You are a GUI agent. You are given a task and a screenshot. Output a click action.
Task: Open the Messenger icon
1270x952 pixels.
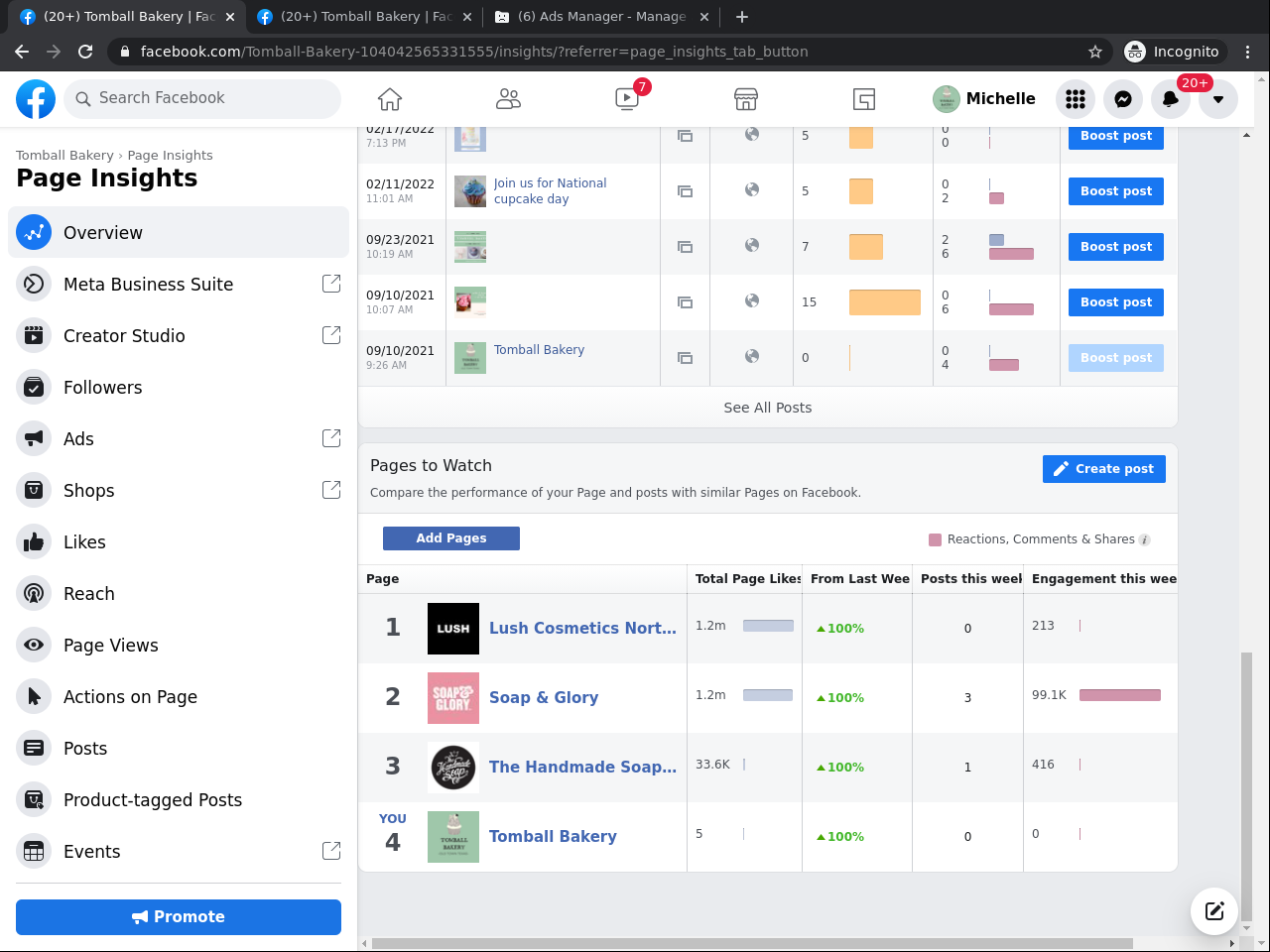tap(1123, 99)
